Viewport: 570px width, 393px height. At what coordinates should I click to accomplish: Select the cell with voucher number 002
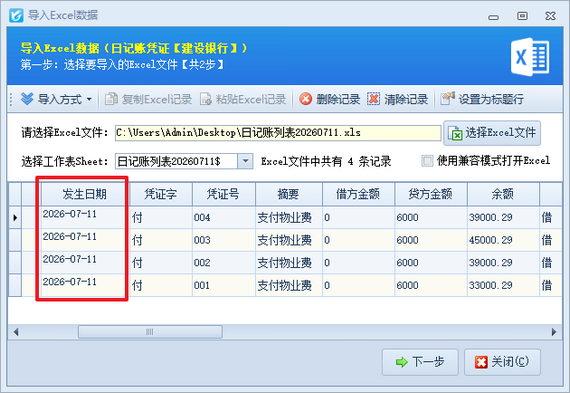coord(224,263)
